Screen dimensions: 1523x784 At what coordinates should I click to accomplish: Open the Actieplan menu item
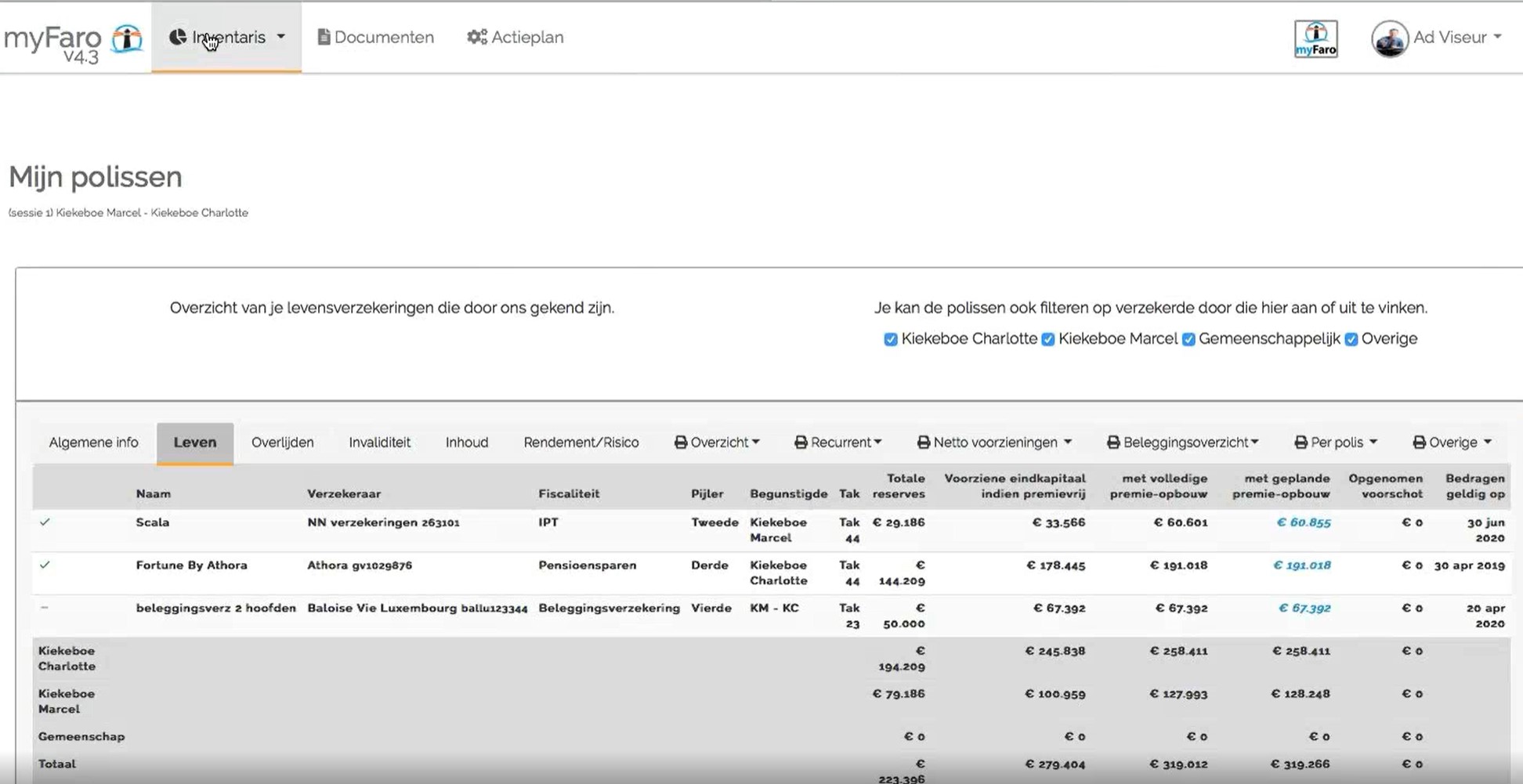tap(516, 37)
